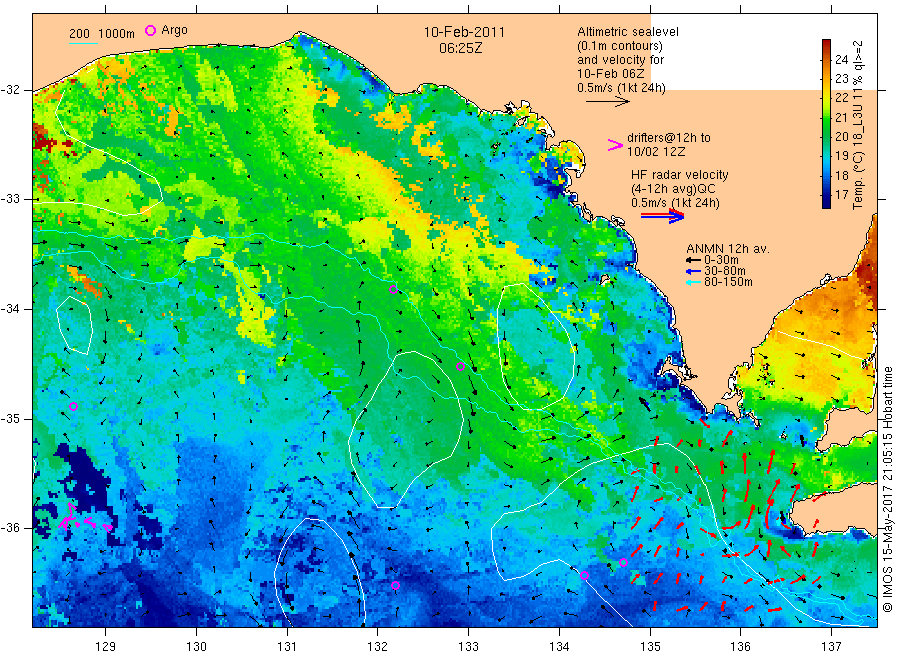Viewport: 900px width, 660px height.
Task: Click the '06:25Z' time label
Action: pyautogui.click(x=460, y=49)
